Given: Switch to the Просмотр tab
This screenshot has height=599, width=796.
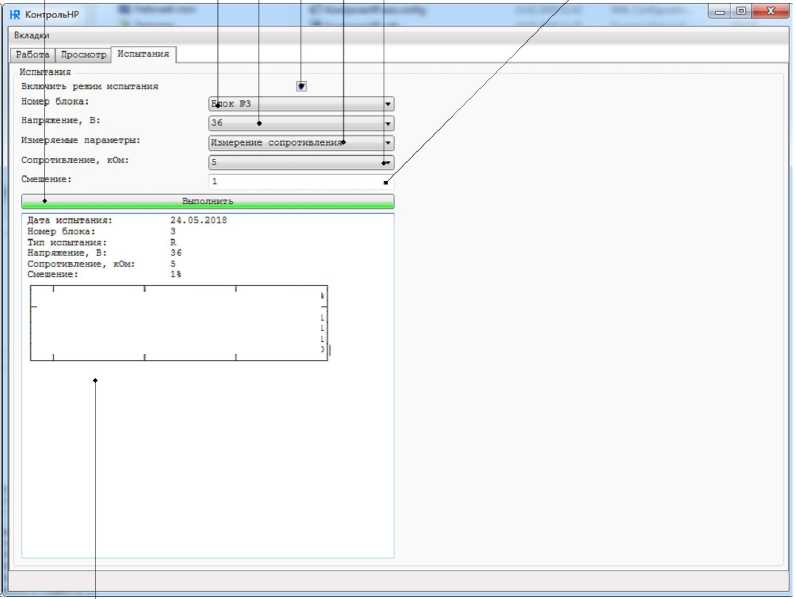Looking at the screenshot, I should pyautogui.click(x=83, y=55).
